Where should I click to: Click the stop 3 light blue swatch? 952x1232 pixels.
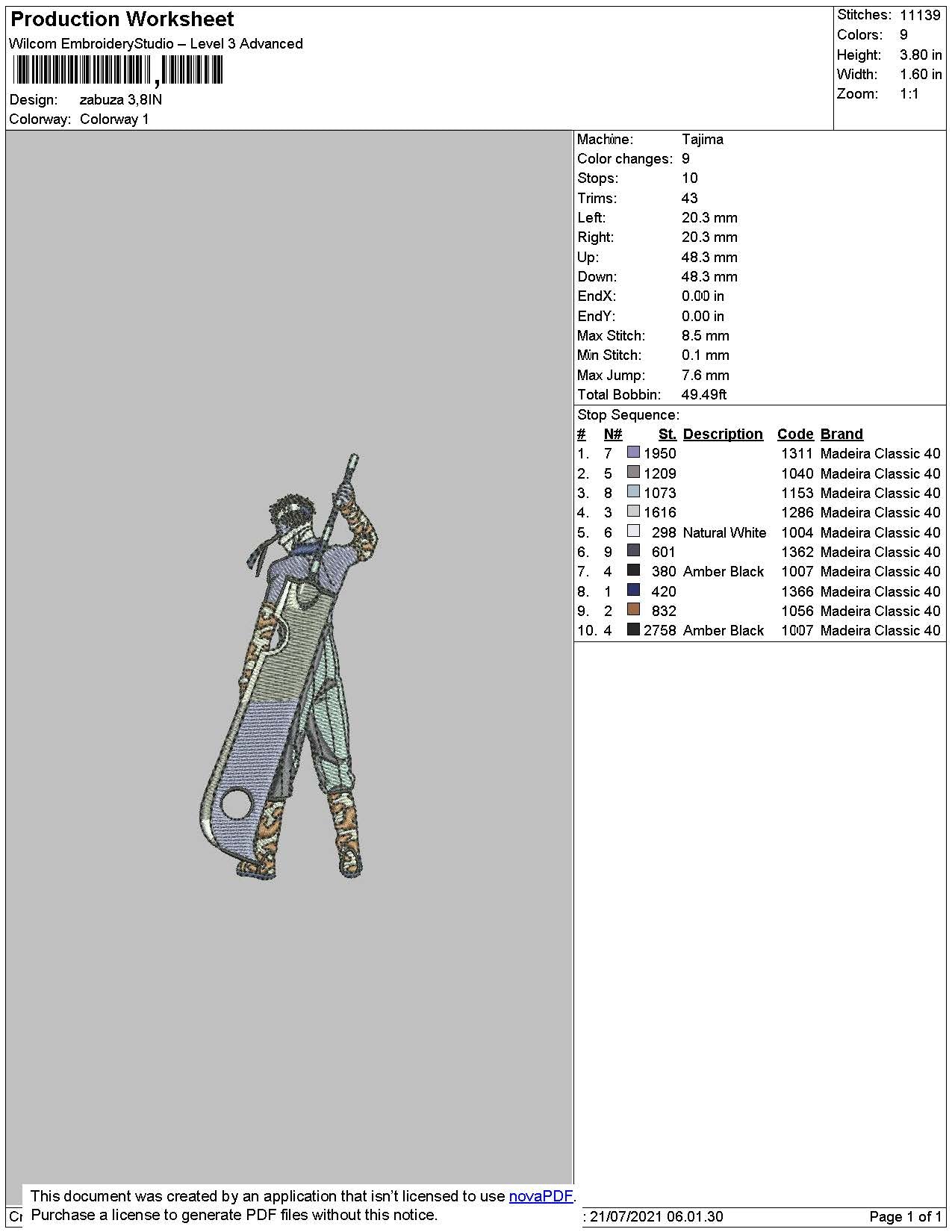pyautogui.click(x=633, y=491)
